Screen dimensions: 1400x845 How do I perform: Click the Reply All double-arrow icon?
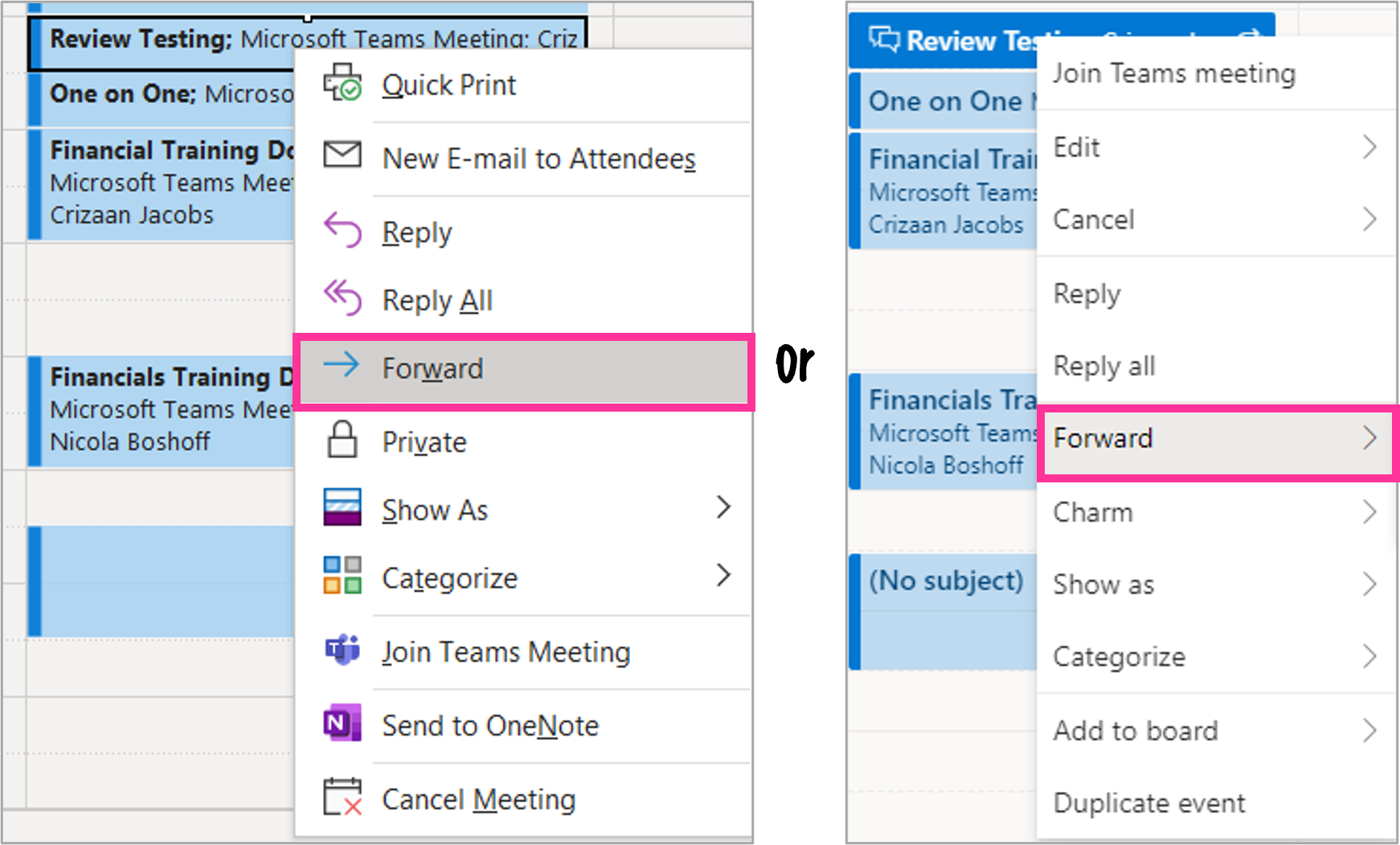click(x=342, y=297)
